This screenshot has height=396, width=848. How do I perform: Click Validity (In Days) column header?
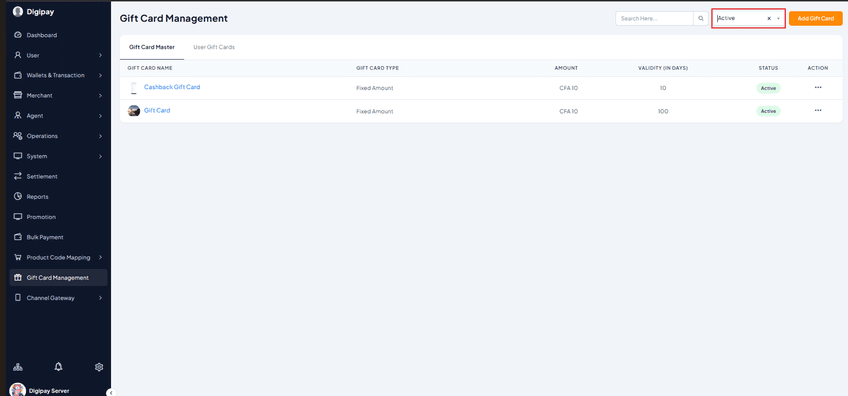pos(663,68)
